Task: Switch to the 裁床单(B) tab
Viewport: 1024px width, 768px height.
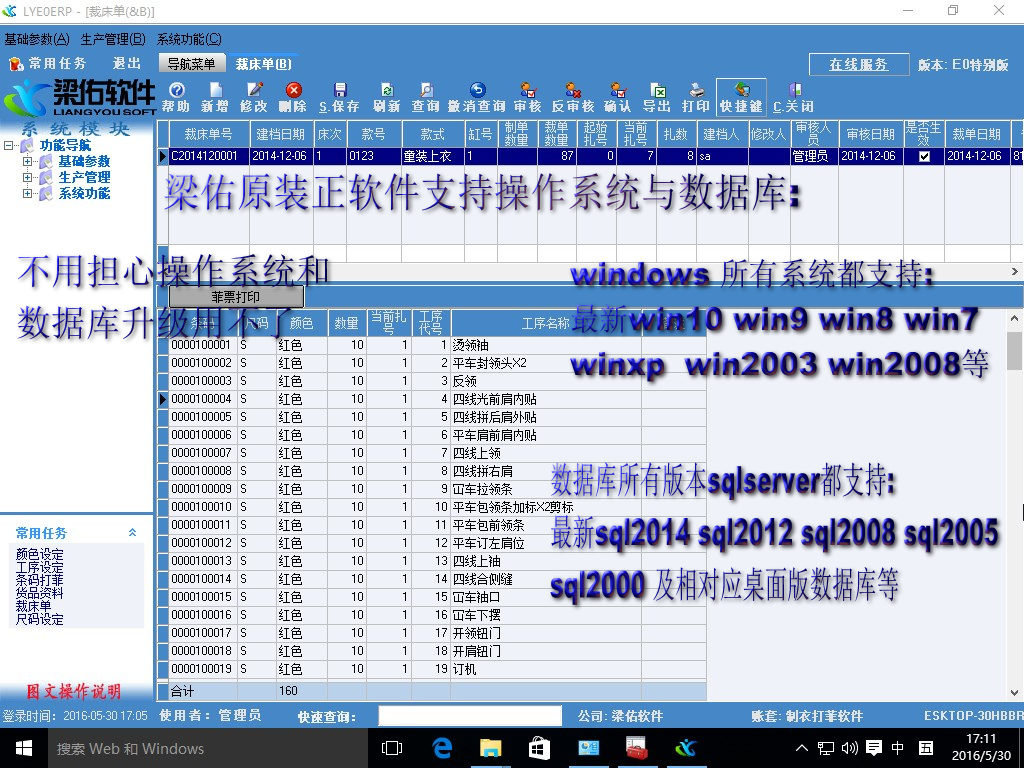Action: pos(263,63)
